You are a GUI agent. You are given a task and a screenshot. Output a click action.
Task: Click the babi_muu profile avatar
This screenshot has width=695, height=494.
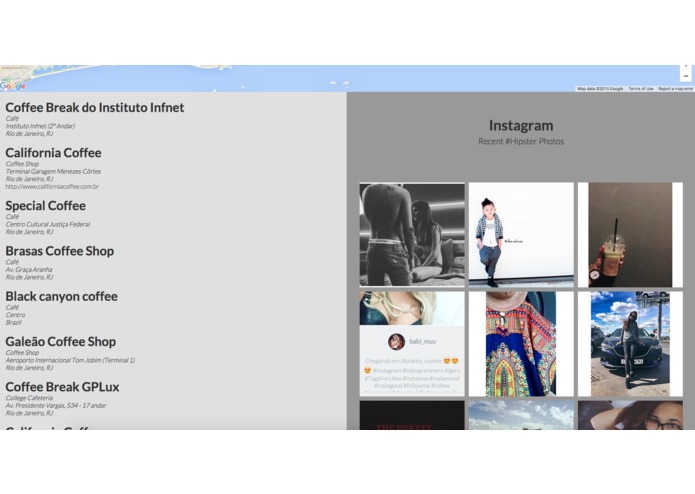pos(396,342)
